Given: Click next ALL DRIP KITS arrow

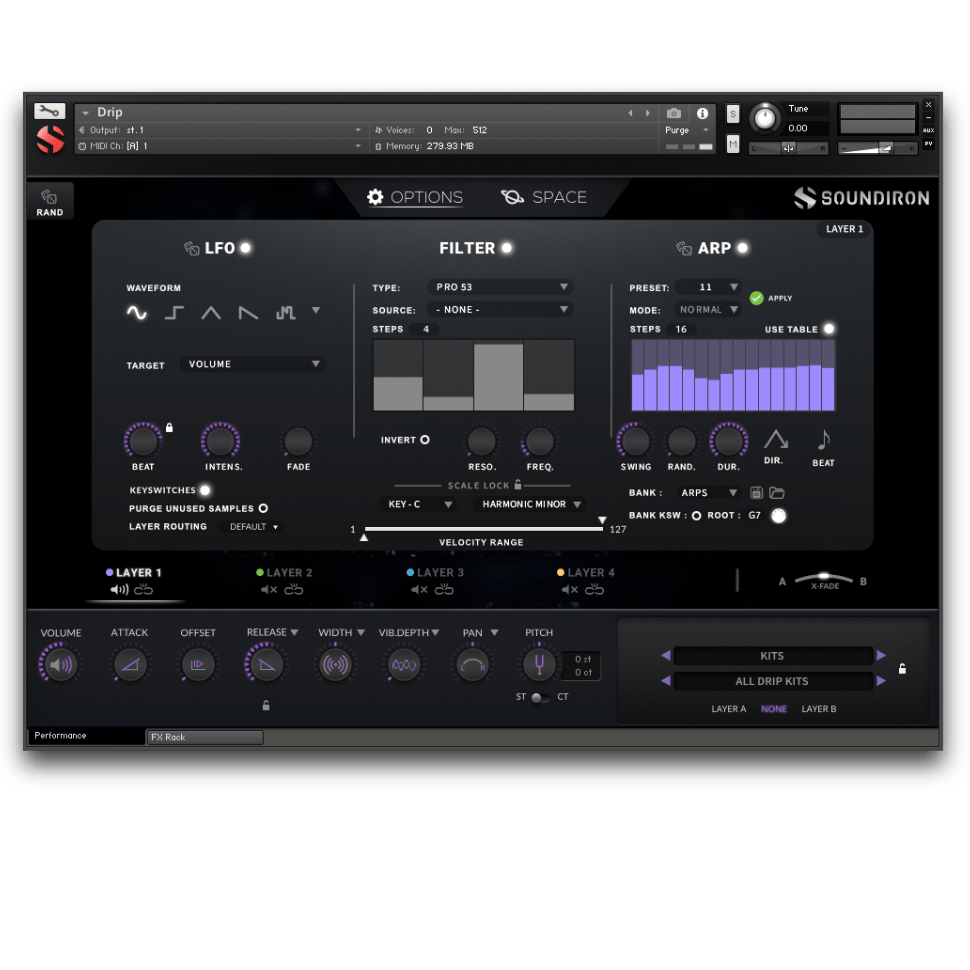Looking at the screenshot, I should click(881, 681).
